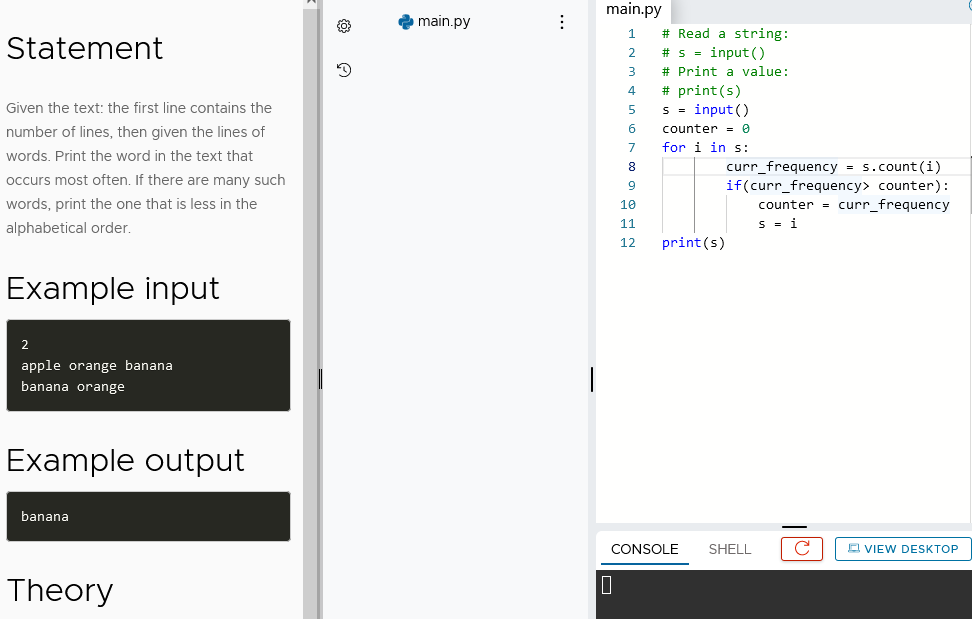Select the example input code block
Image resolution: width=972 pixels, height=619 pixels.
(148, 365)
